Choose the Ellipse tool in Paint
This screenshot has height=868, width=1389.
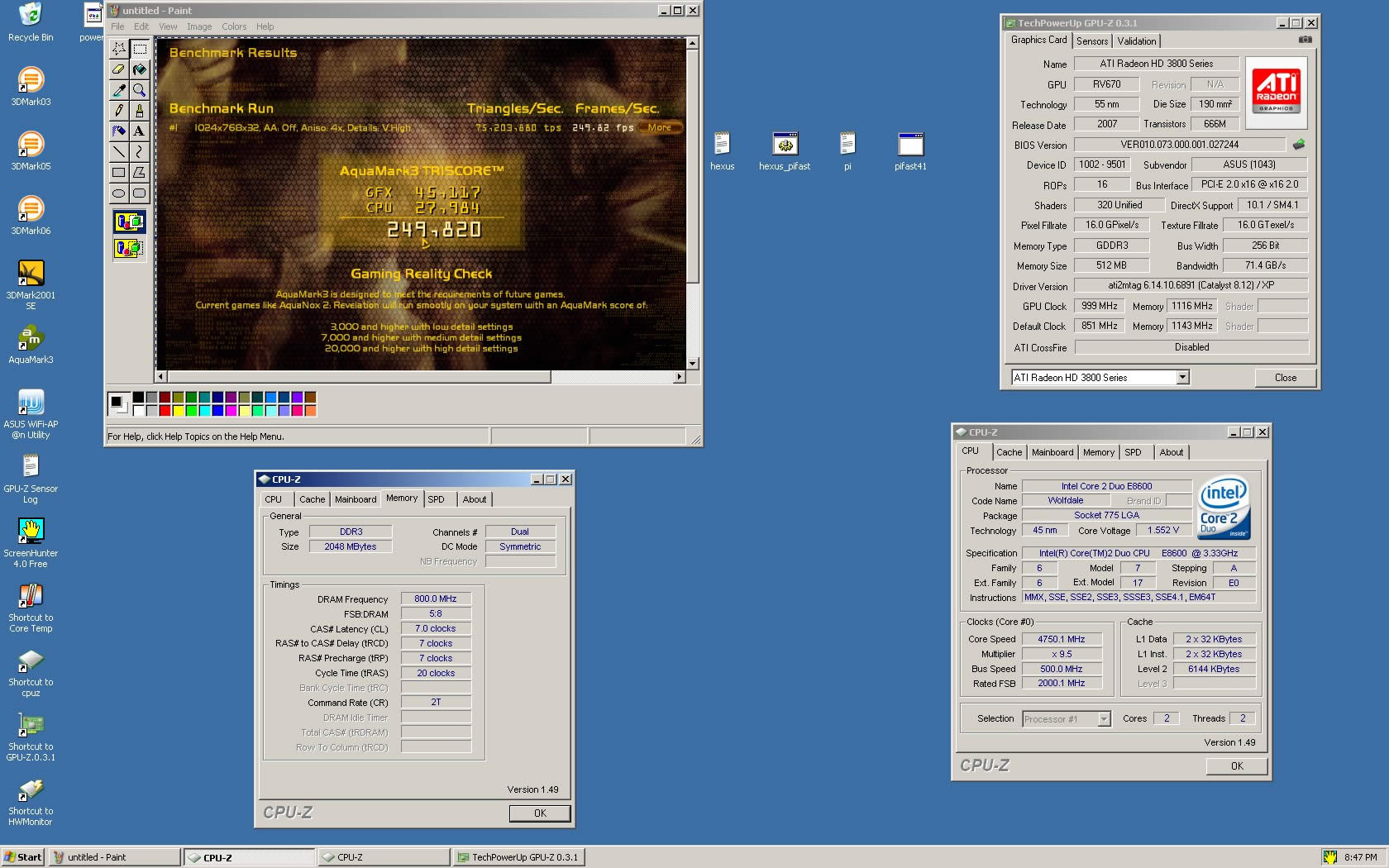pyautogui.click(x=119, y=193)
